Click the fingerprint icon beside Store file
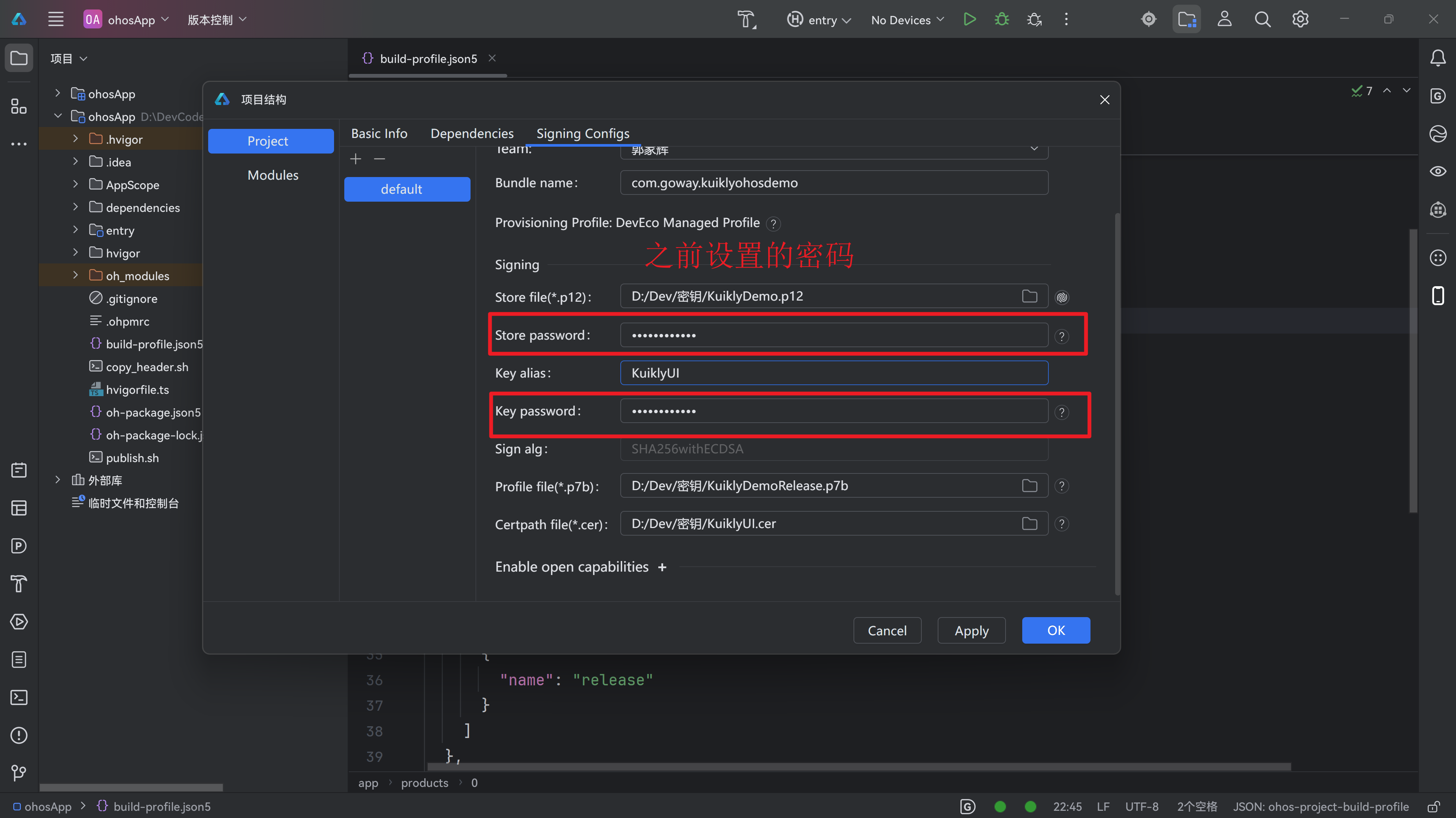The height and width of the screenshot is (818, 1456). pyautogui.click(x=1062, y=297)
